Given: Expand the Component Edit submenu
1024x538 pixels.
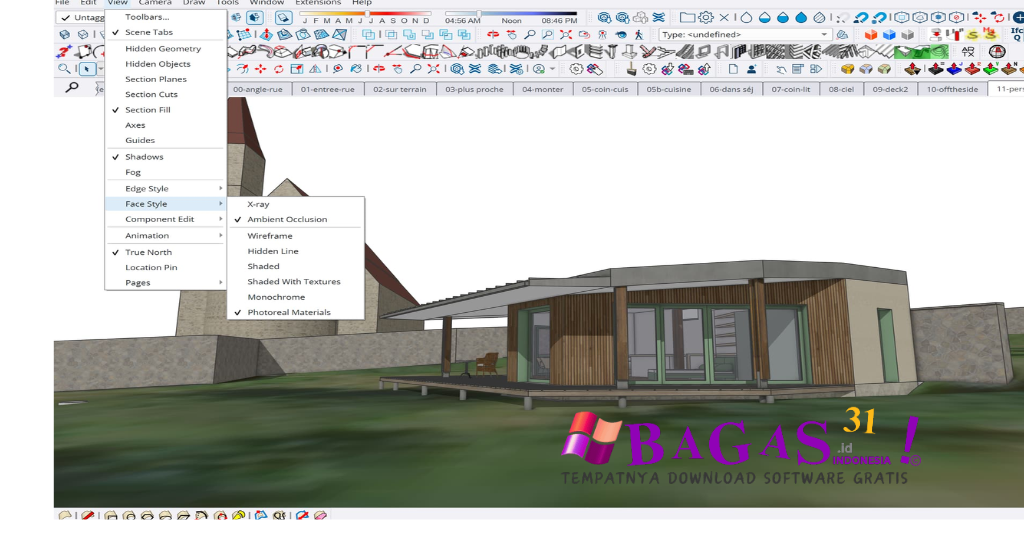Looking at the screenshot, I should 166,219.
